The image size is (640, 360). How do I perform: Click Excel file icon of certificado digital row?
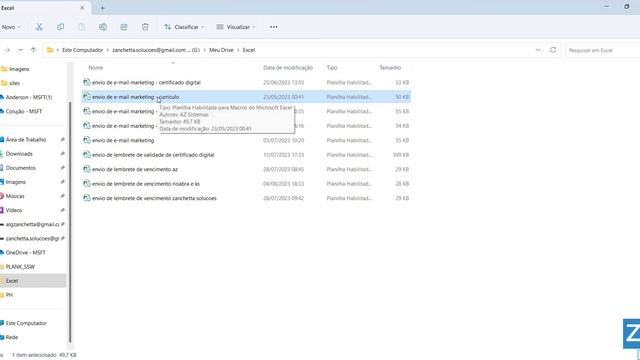pos(87,82)
